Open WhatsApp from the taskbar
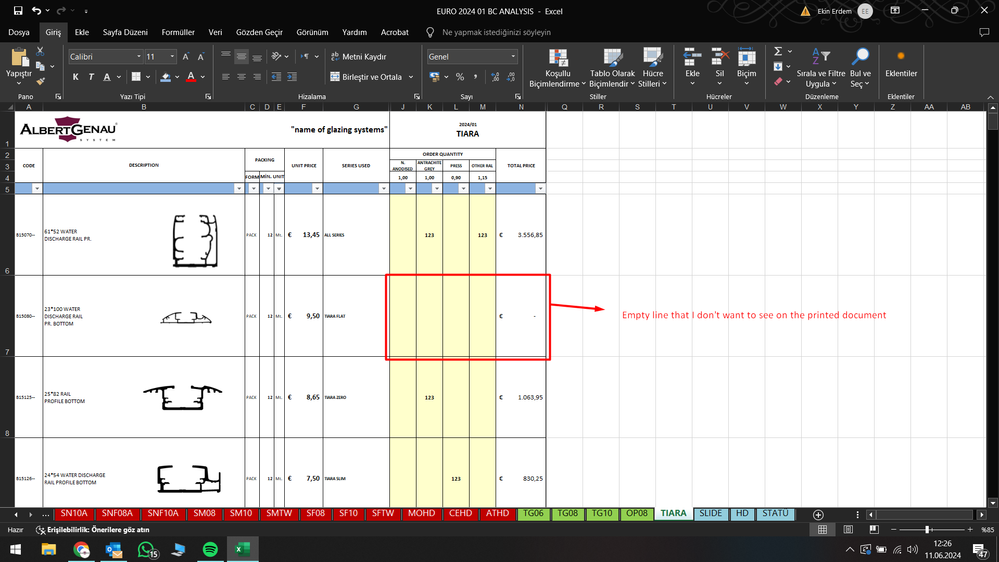Viewport: 999px width, 562px height. pyautogui.click(x=146, y=549)
